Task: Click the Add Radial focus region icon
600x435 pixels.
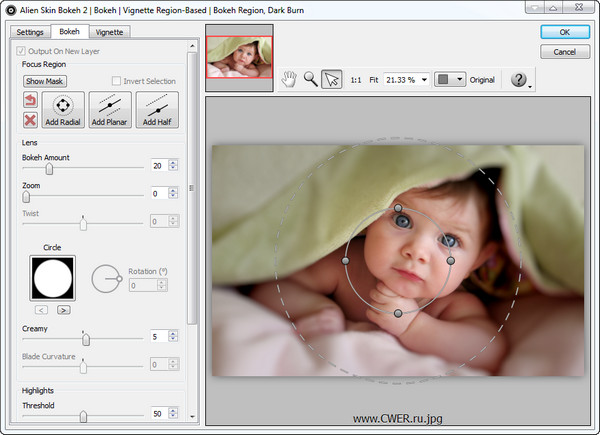Action: pyautogui.click(x=63, y=109)
